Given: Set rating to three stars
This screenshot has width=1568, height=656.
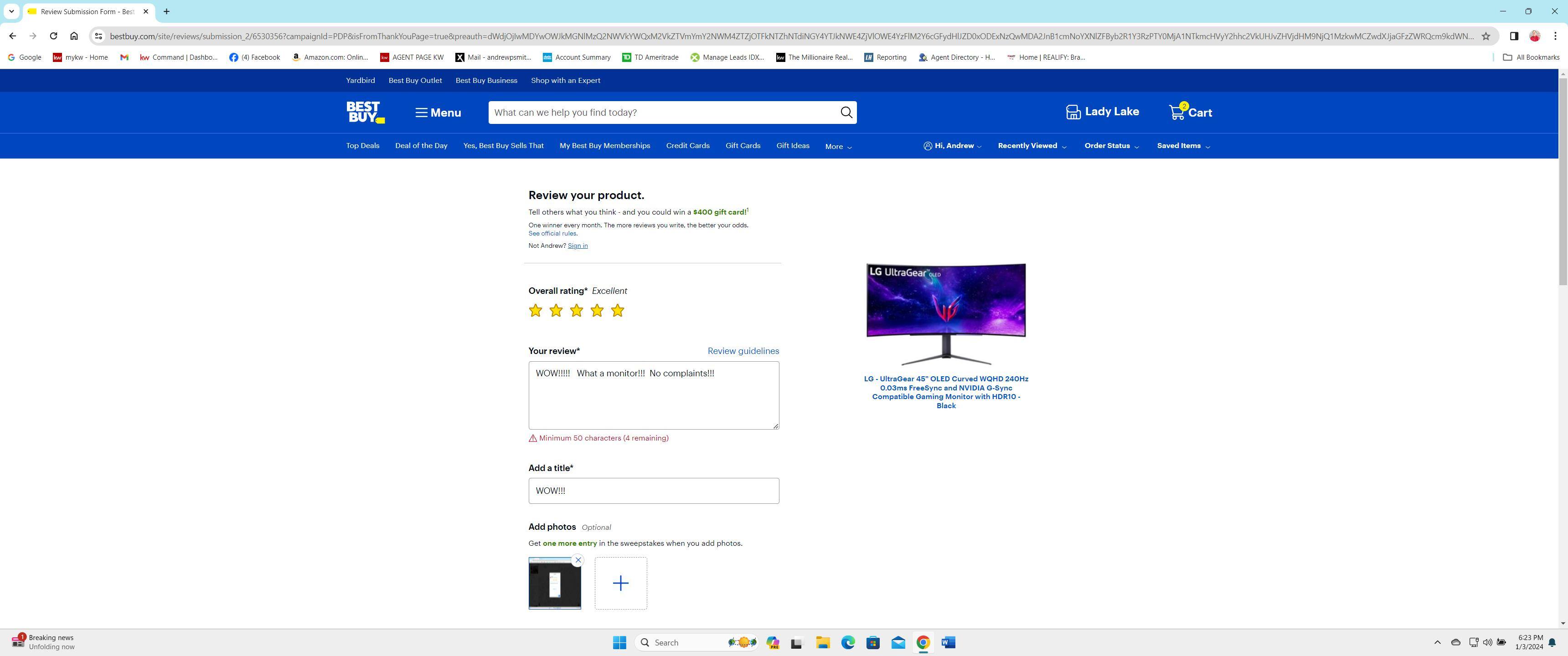Looking at the screenshot, I should point(577,311).
